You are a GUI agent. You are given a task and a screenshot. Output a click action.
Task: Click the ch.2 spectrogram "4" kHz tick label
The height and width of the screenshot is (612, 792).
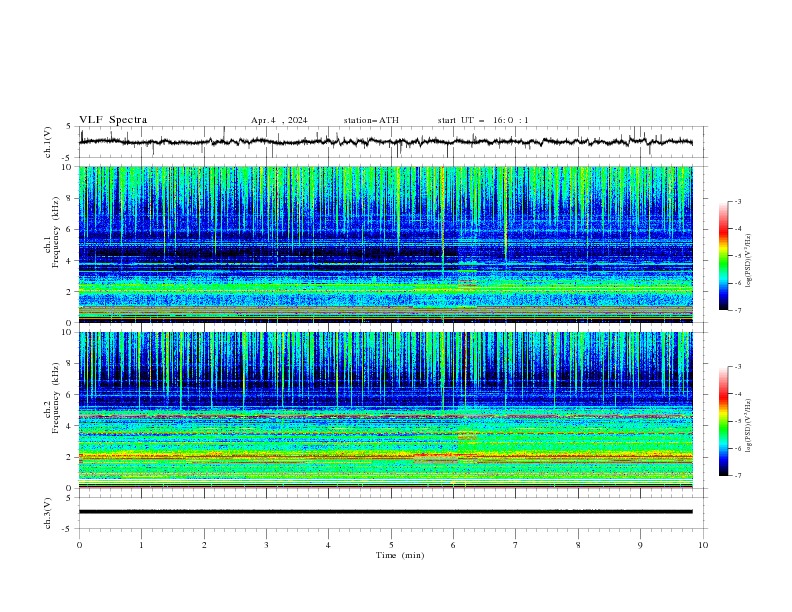69,426
